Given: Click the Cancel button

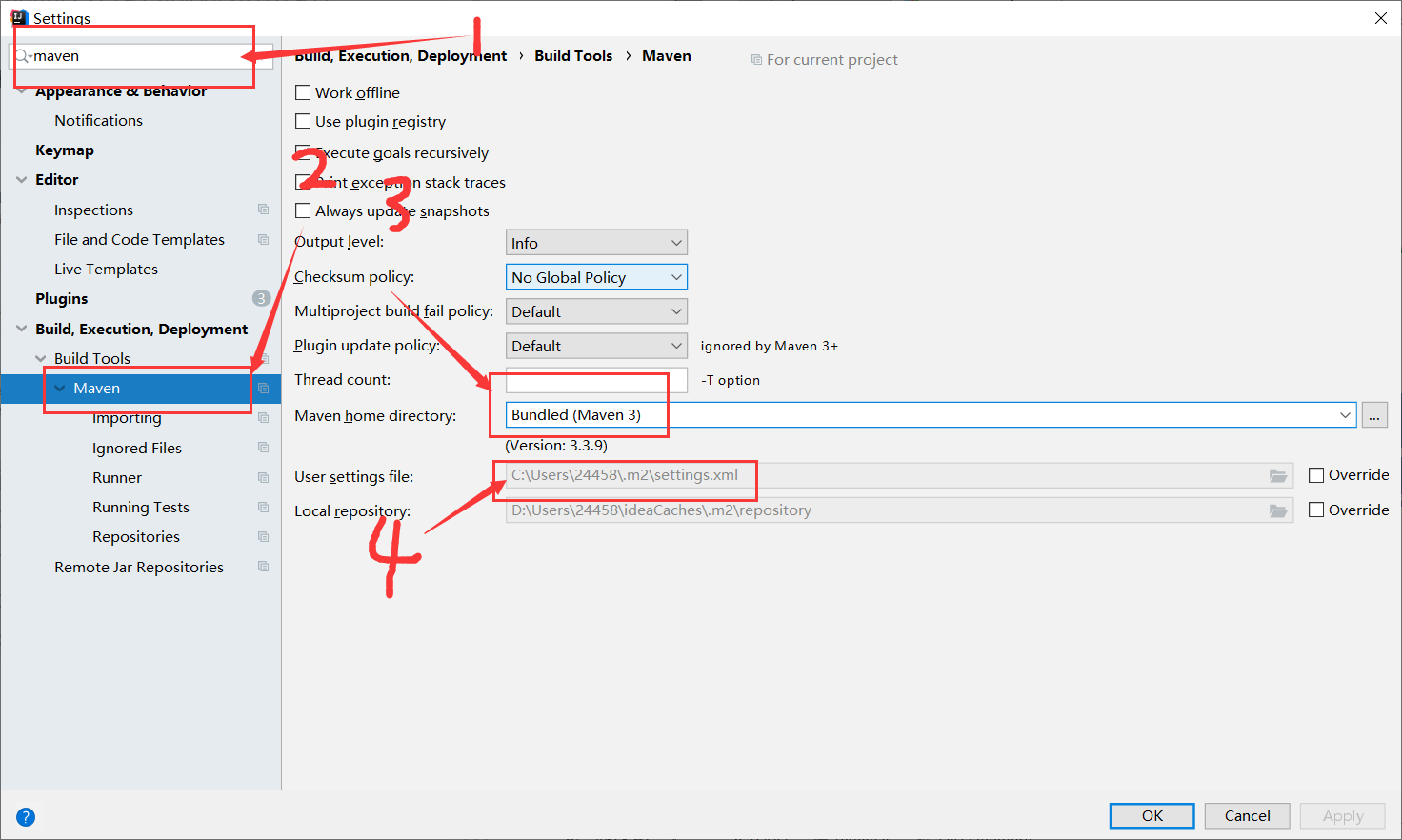Looking at the screenshot, I should click(1248, 816).
